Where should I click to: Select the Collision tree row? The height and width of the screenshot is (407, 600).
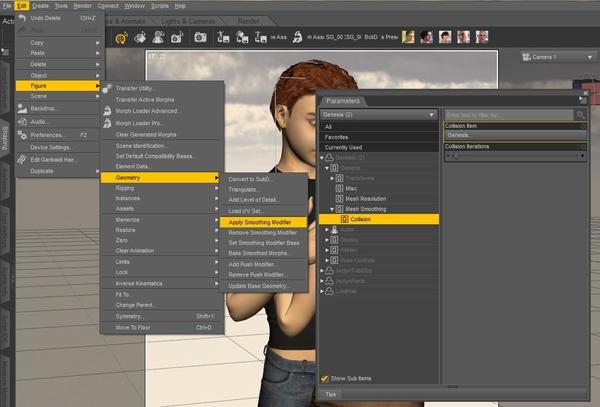379,219
